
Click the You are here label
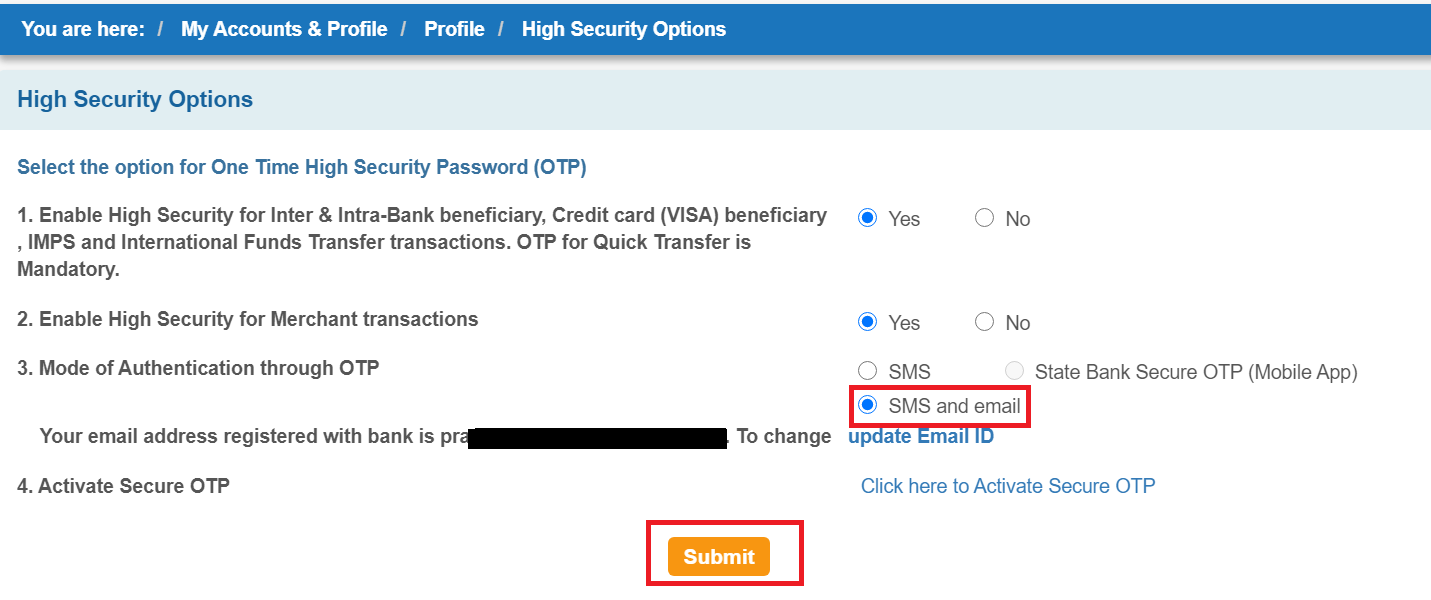(82, 29)
